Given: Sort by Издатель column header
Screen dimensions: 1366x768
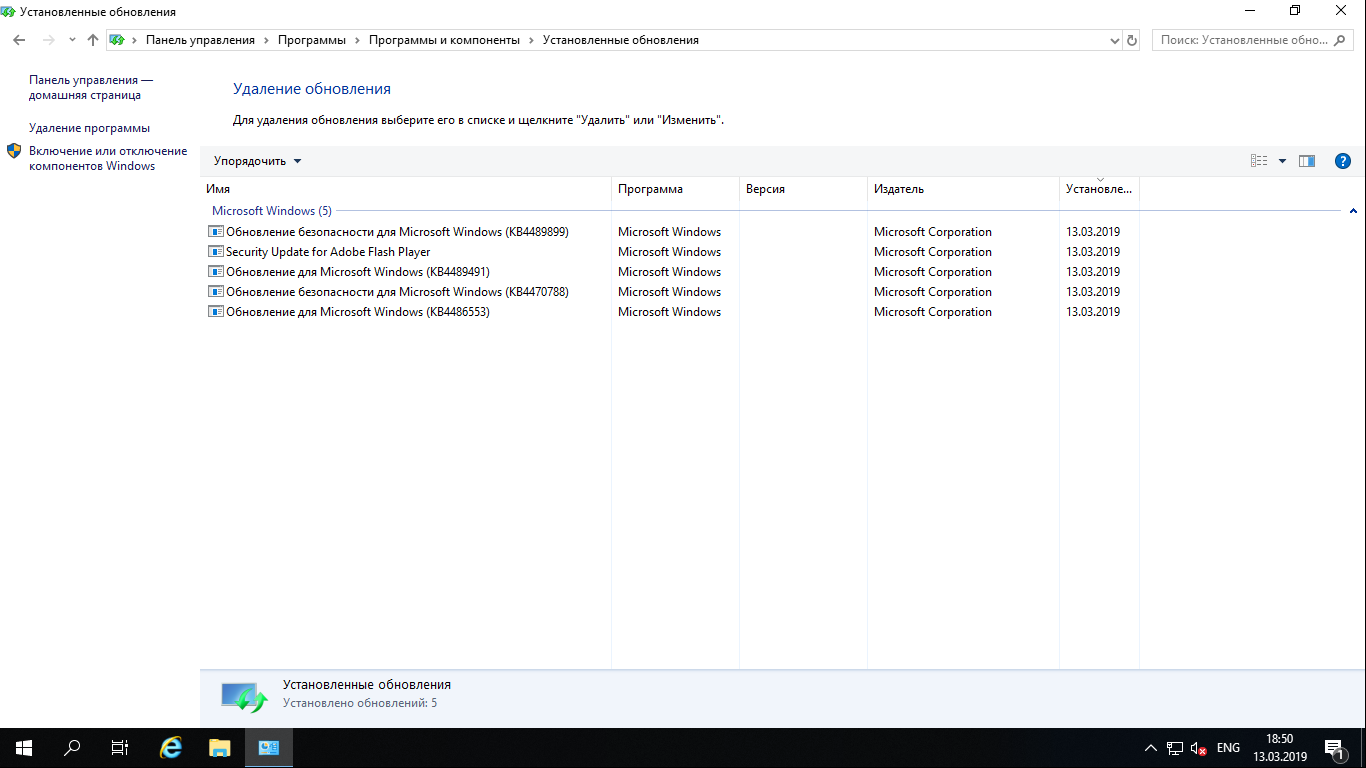Looking at the screenshot, I should coord(963,189).
